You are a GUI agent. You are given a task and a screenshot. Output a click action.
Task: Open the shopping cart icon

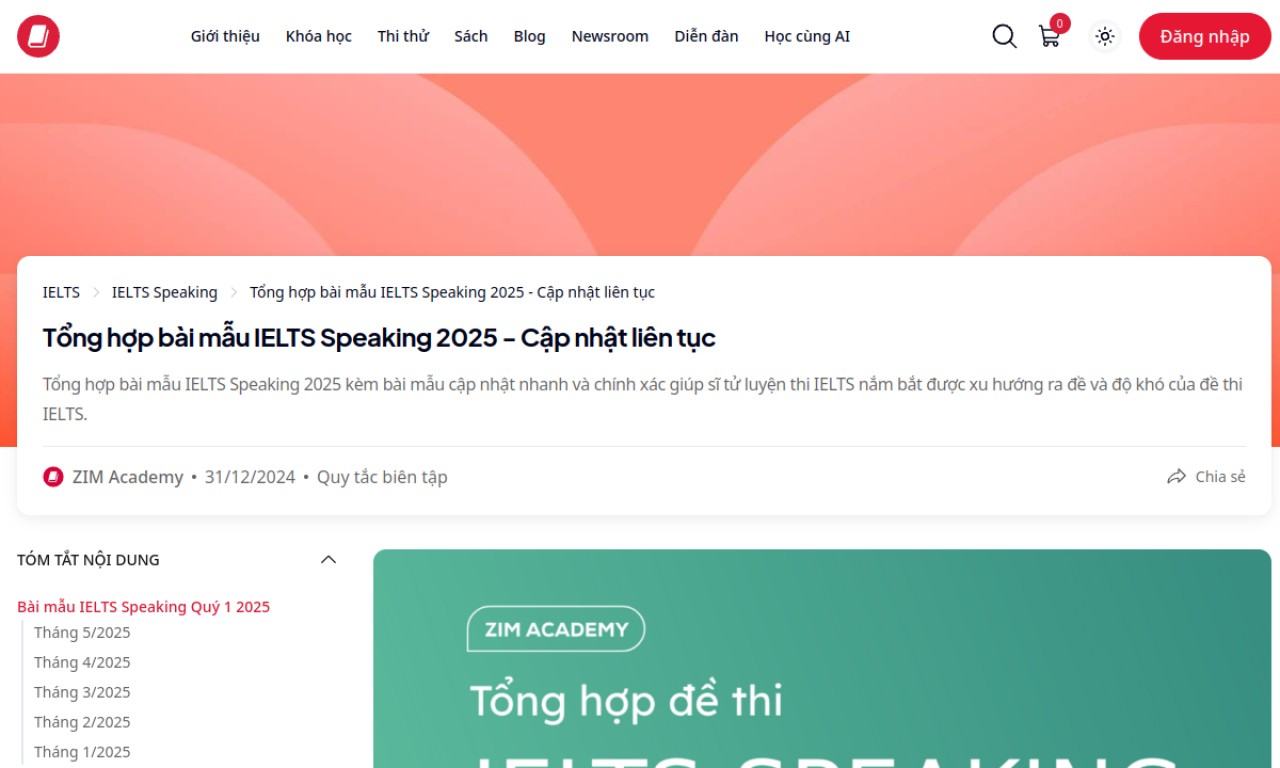(1049, 37)
